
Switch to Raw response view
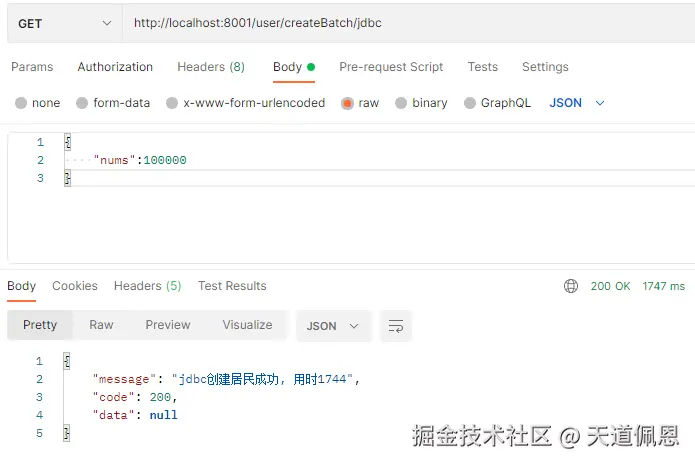point(101,325)
